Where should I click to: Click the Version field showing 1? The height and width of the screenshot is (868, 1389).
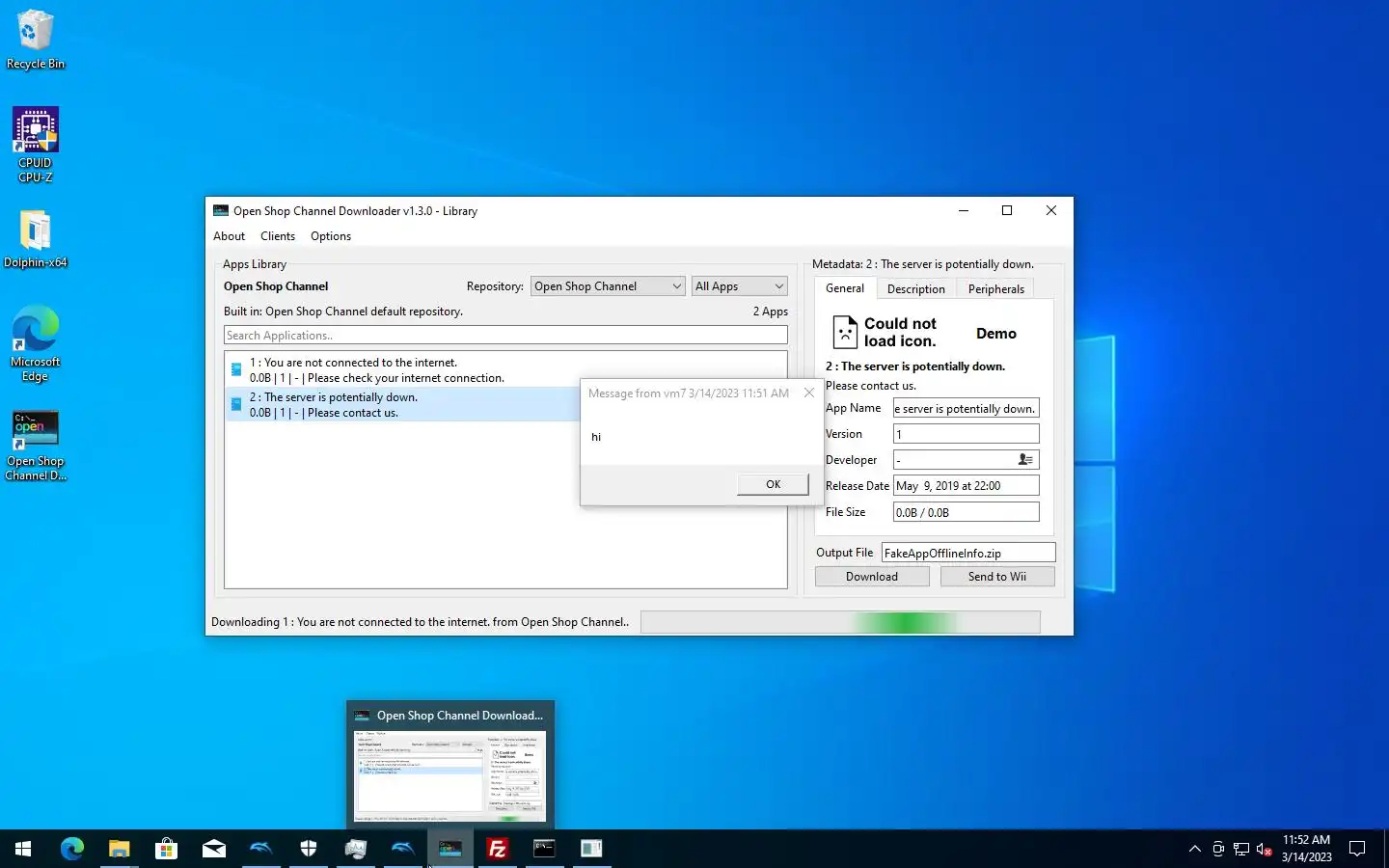967,434
